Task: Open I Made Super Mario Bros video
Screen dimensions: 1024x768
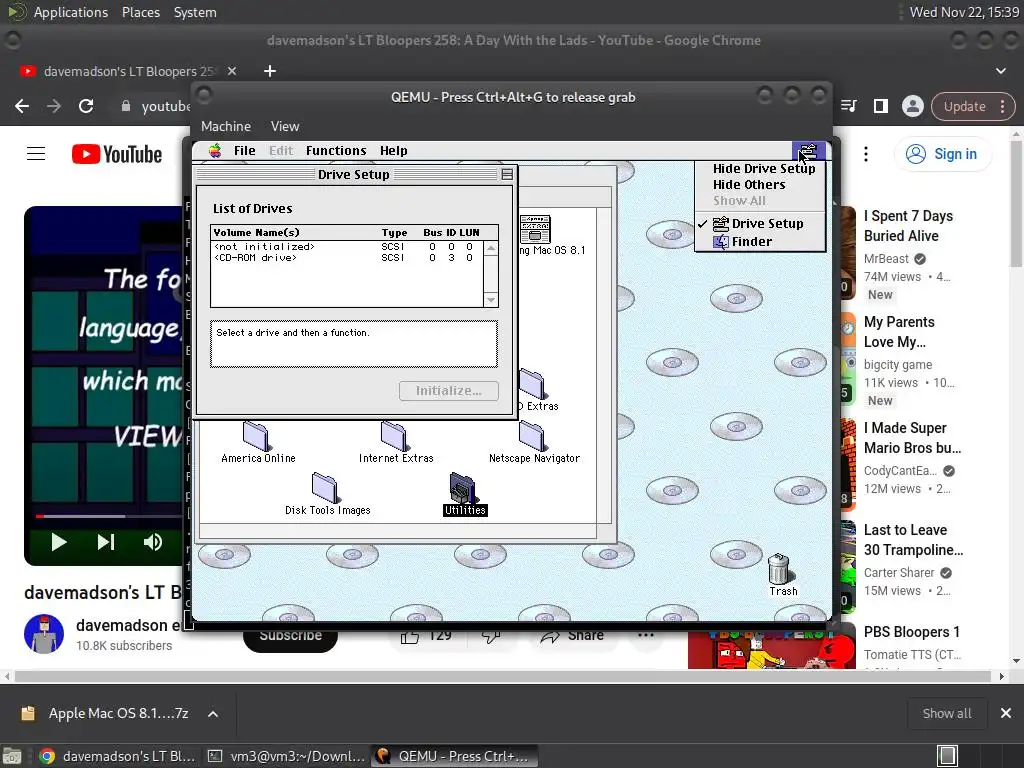Action: [x=912, y=438]
